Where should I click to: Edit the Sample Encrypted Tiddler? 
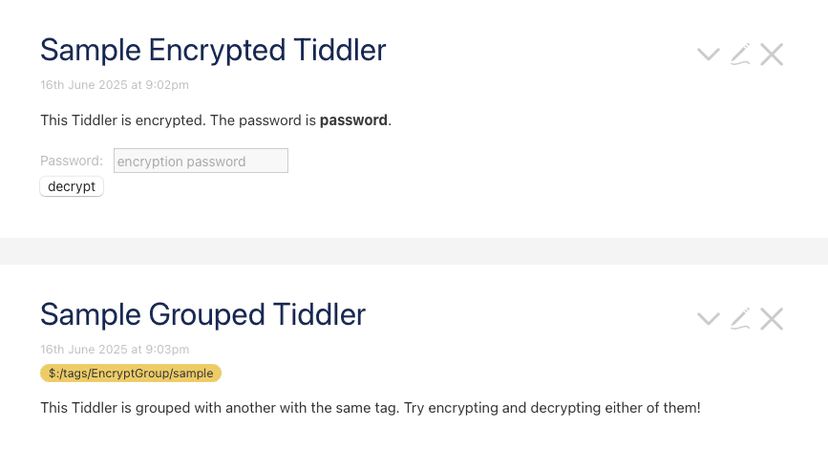[740, 55]
